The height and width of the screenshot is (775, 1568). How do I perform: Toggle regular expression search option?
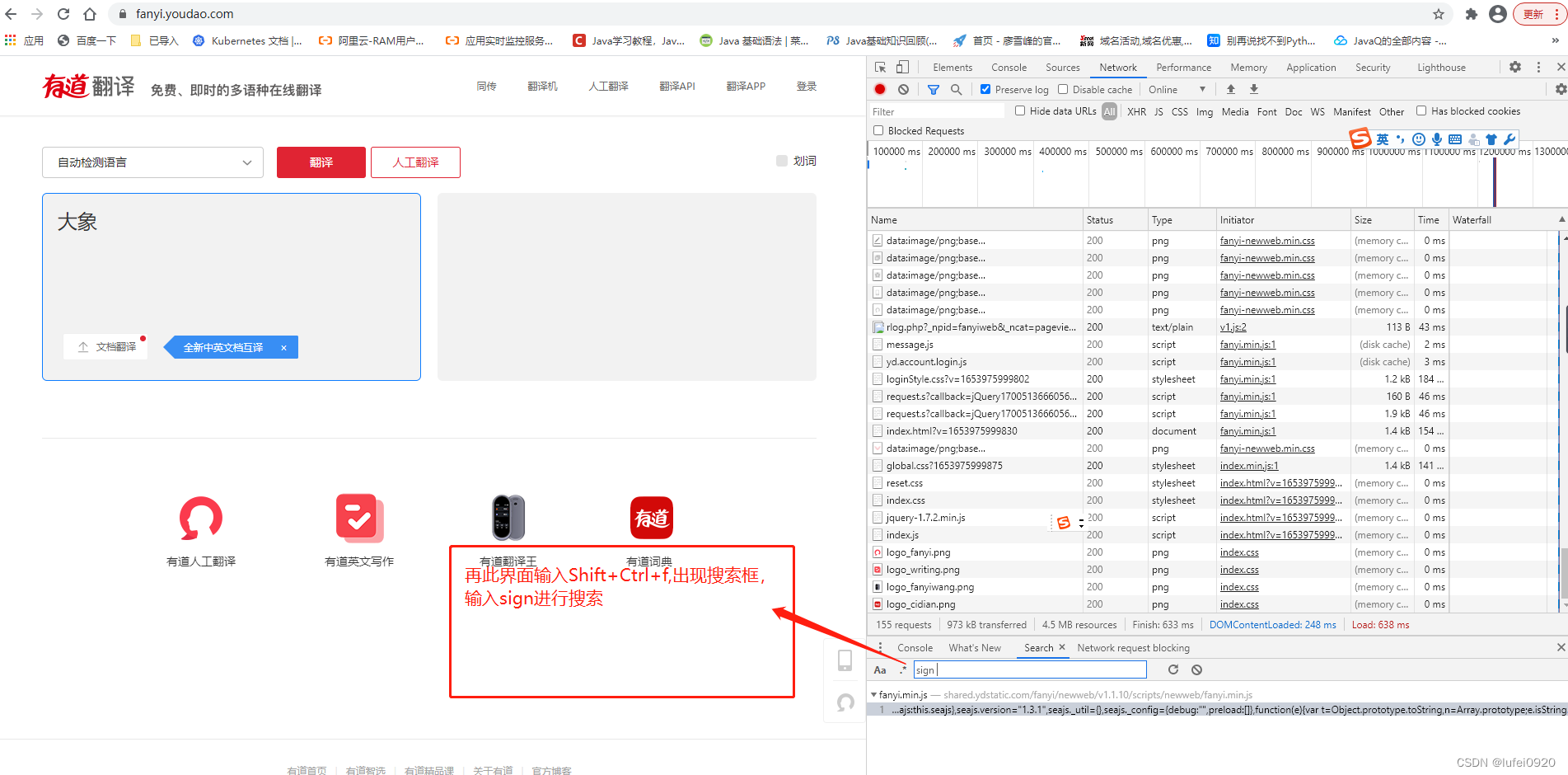(x=903, y=669)
